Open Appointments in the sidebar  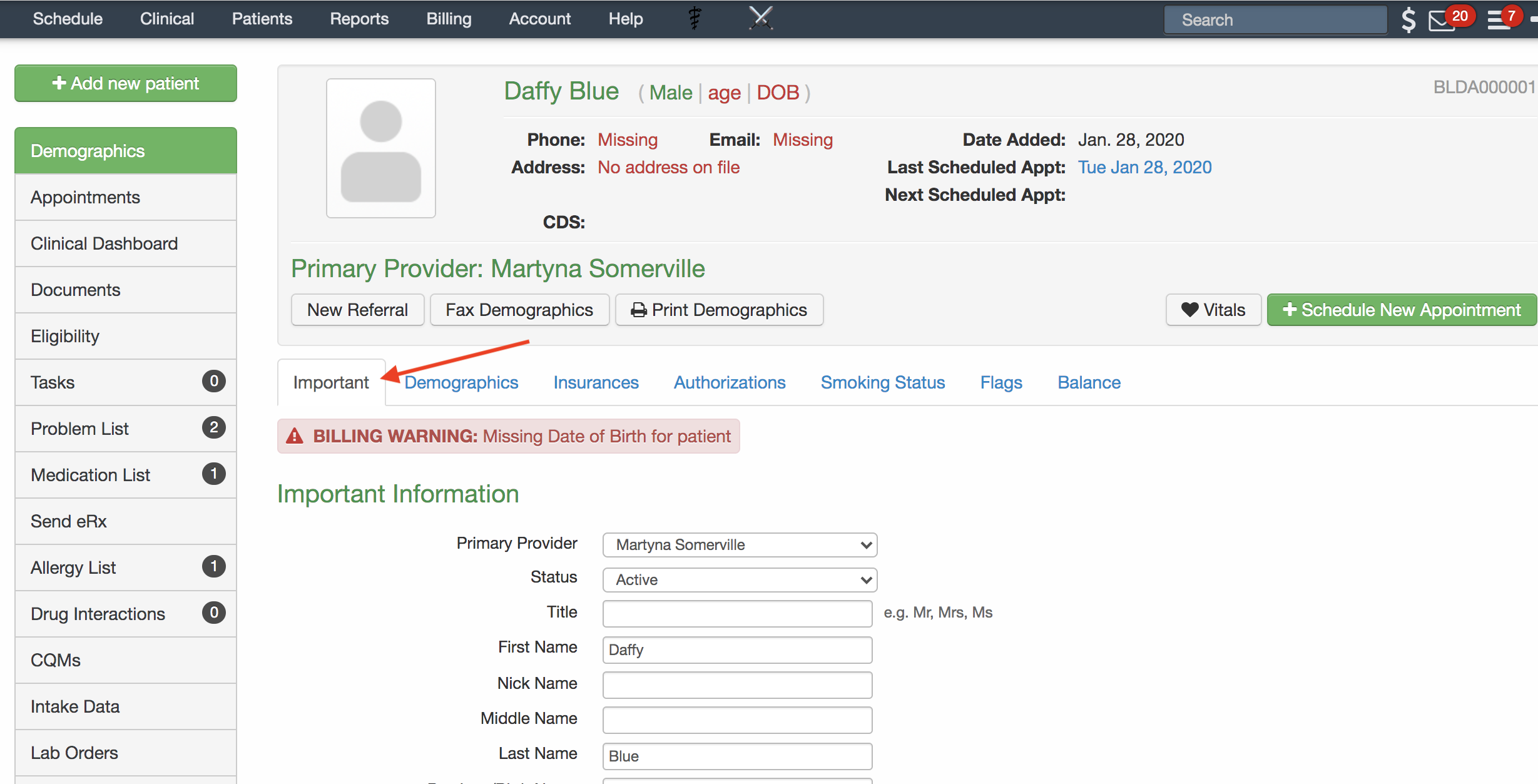pos(126,197)
